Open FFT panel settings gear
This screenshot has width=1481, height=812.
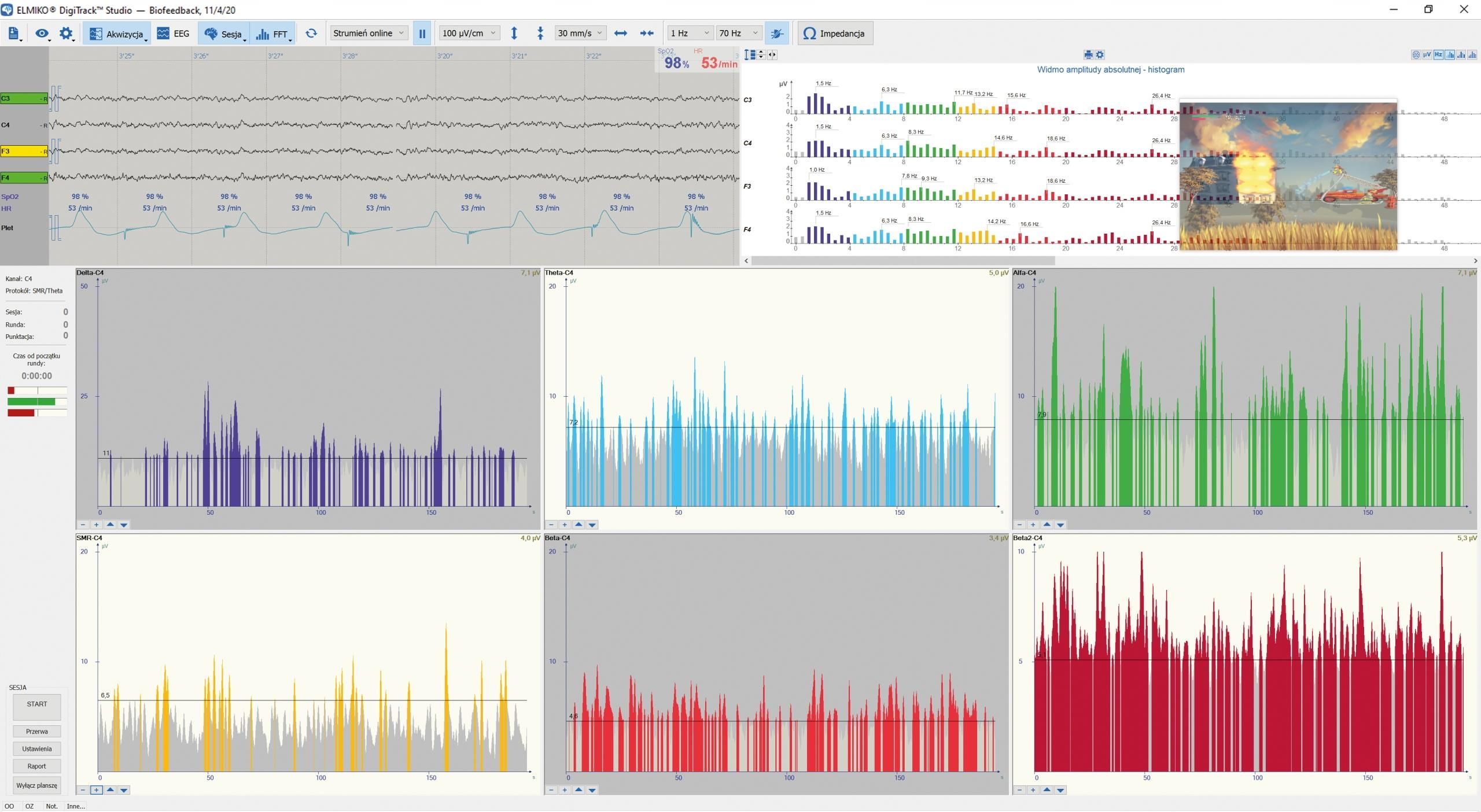[x=1100, y=55]
